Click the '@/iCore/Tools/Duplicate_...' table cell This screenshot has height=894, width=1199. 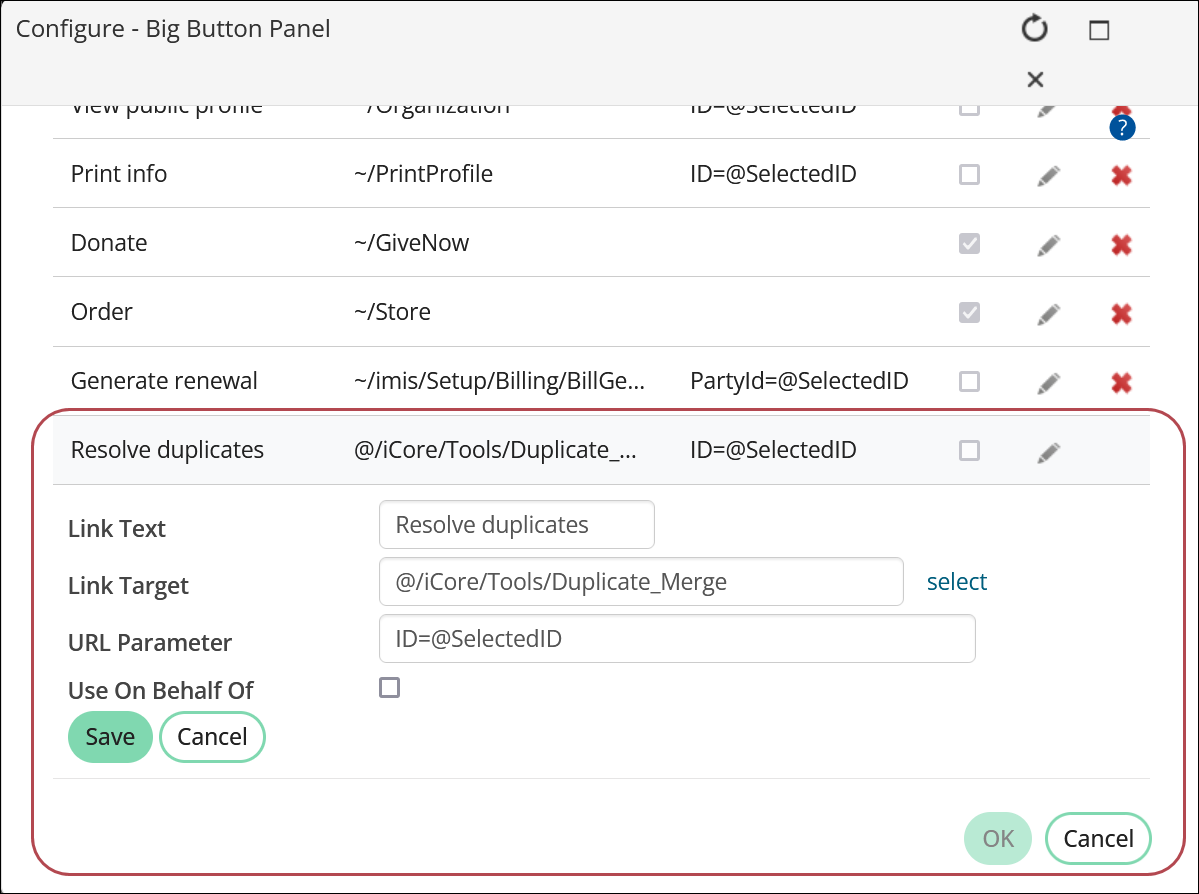pyautogui.click(x=495, y=450)
